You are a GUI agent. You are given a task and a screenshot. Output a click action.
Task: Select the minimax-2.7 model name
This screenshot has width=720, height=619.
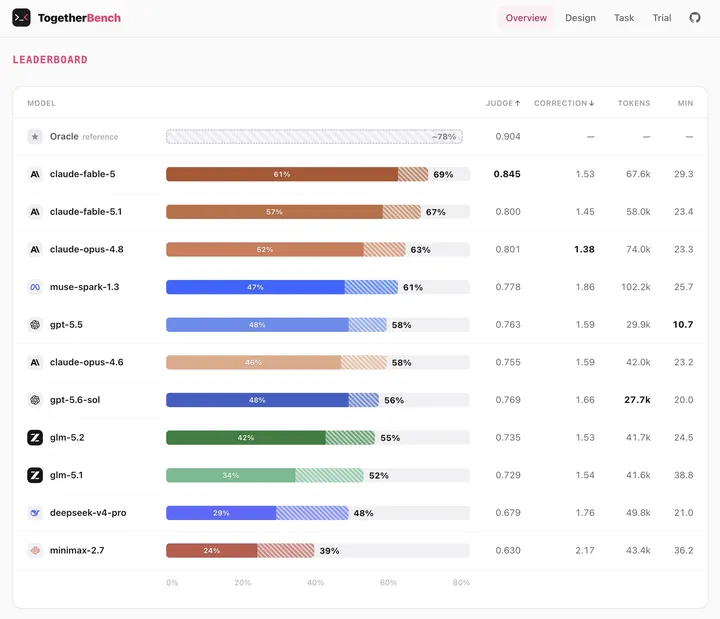coord(77,551)
